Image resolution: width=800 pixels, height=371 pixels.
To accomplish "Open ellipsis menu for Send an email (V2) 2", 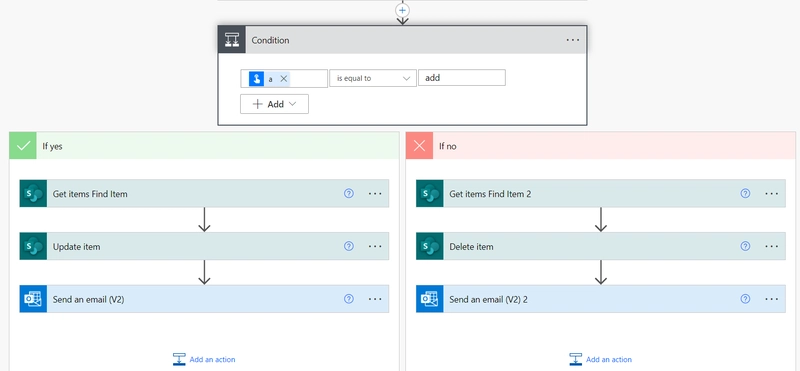I will (771, 299).
